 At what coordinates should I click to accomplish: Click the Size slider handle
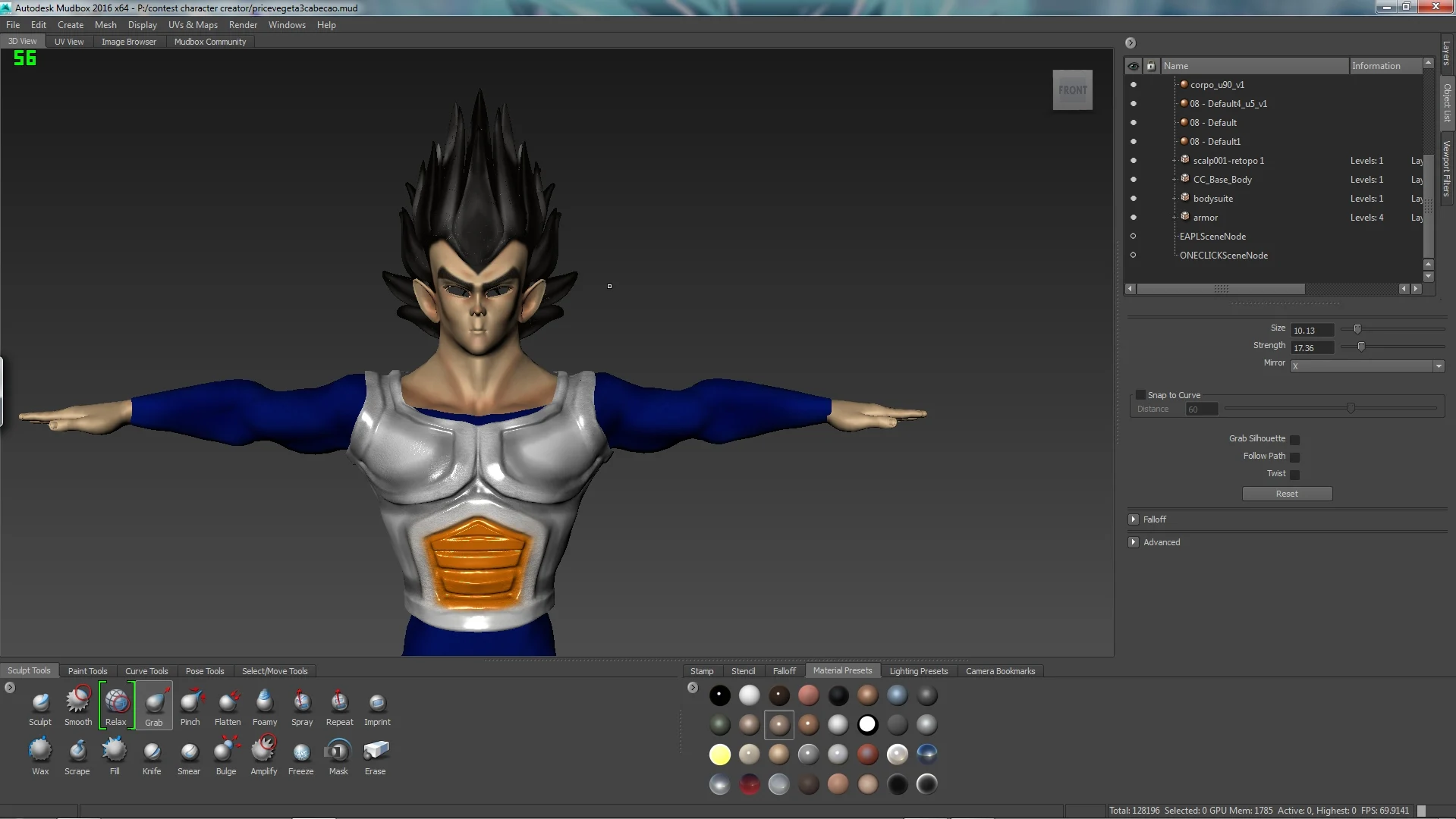coord(1357,329)
